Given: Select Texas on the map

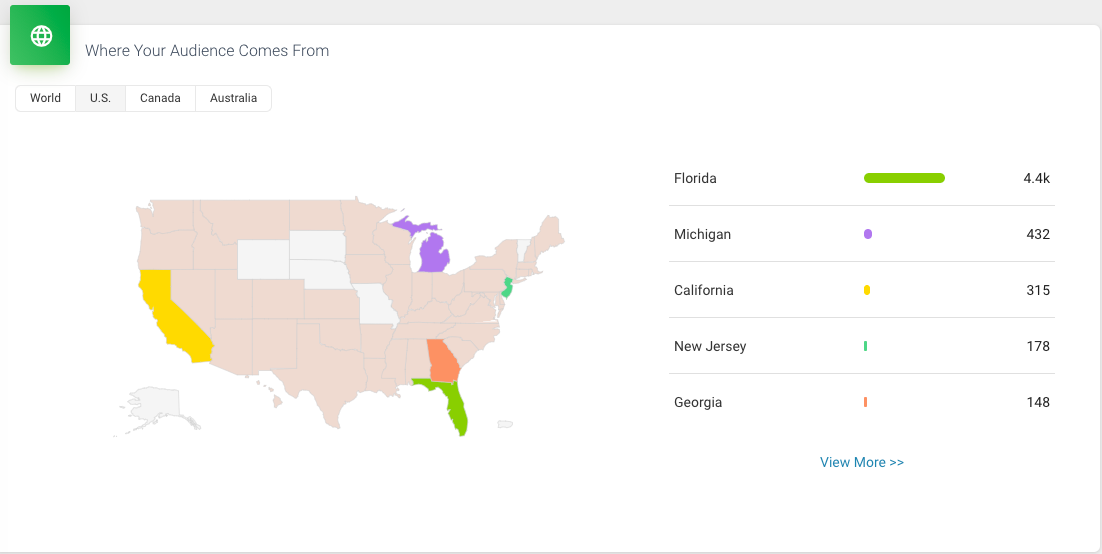Looking at the screenshot, I should tap(327, 373).
